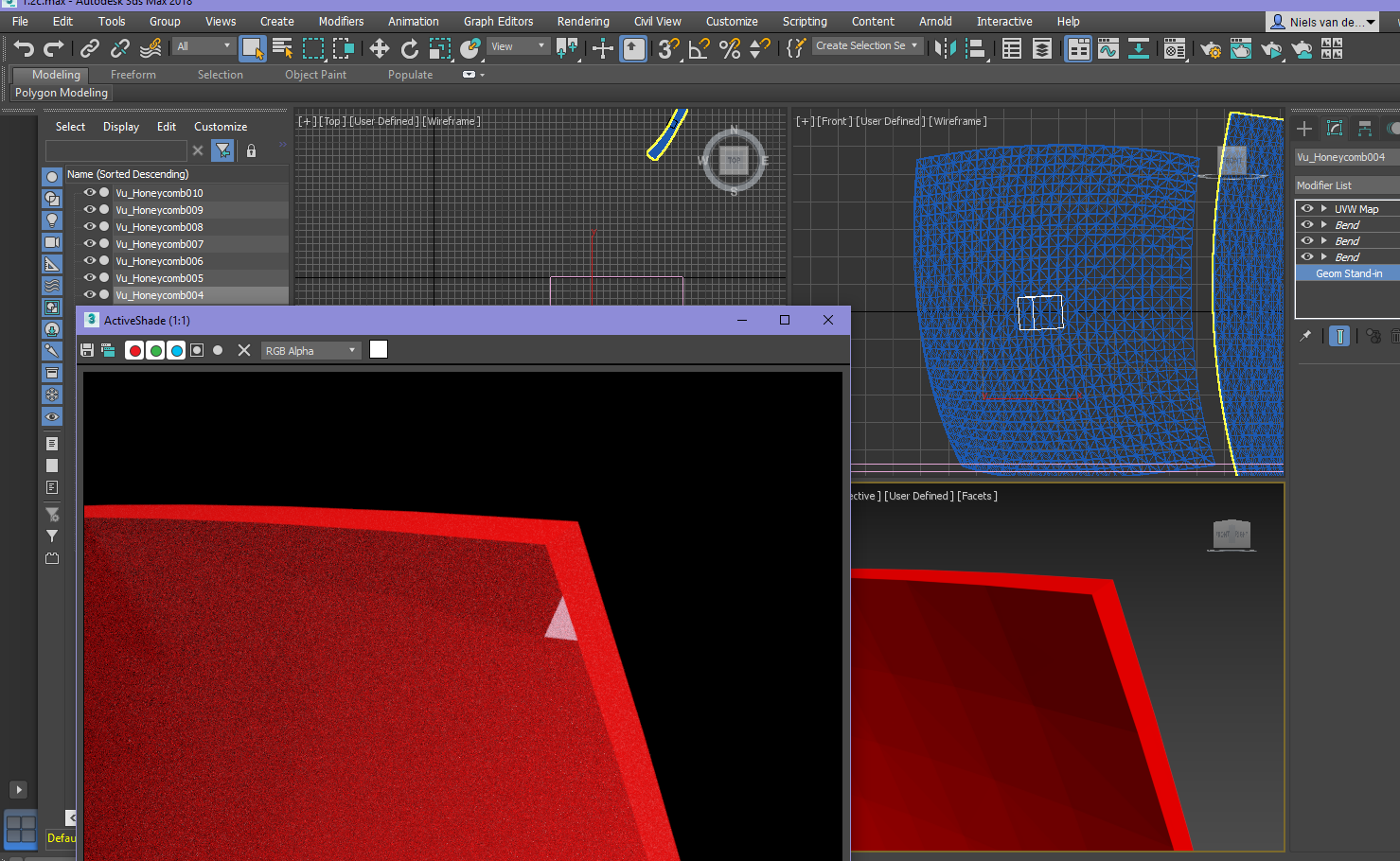Screen dimensions: 1400x861
Task: Click the Undo arrow in main toolbar
Action: click(24, 48)
